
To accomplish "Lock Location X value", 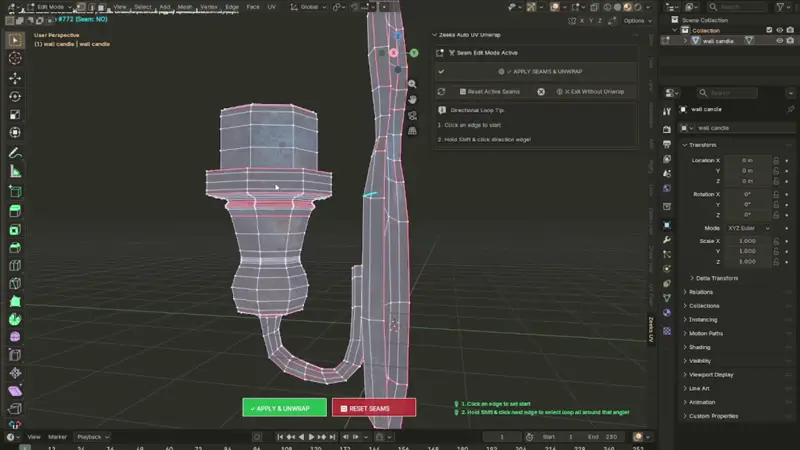I will [x=776, y=160].
